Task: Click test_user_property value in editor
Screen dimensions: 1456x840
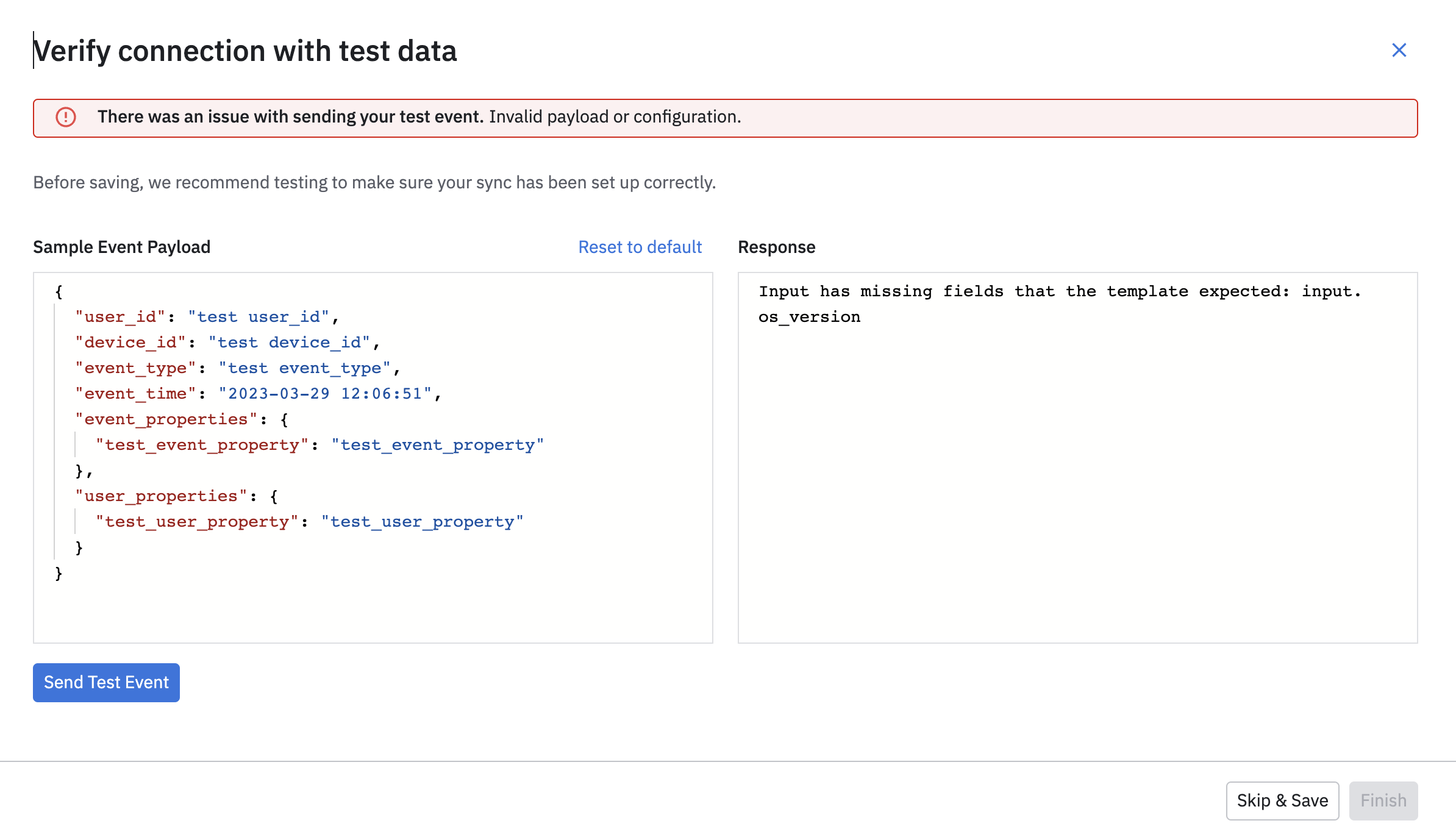Action: pos(422,522)
